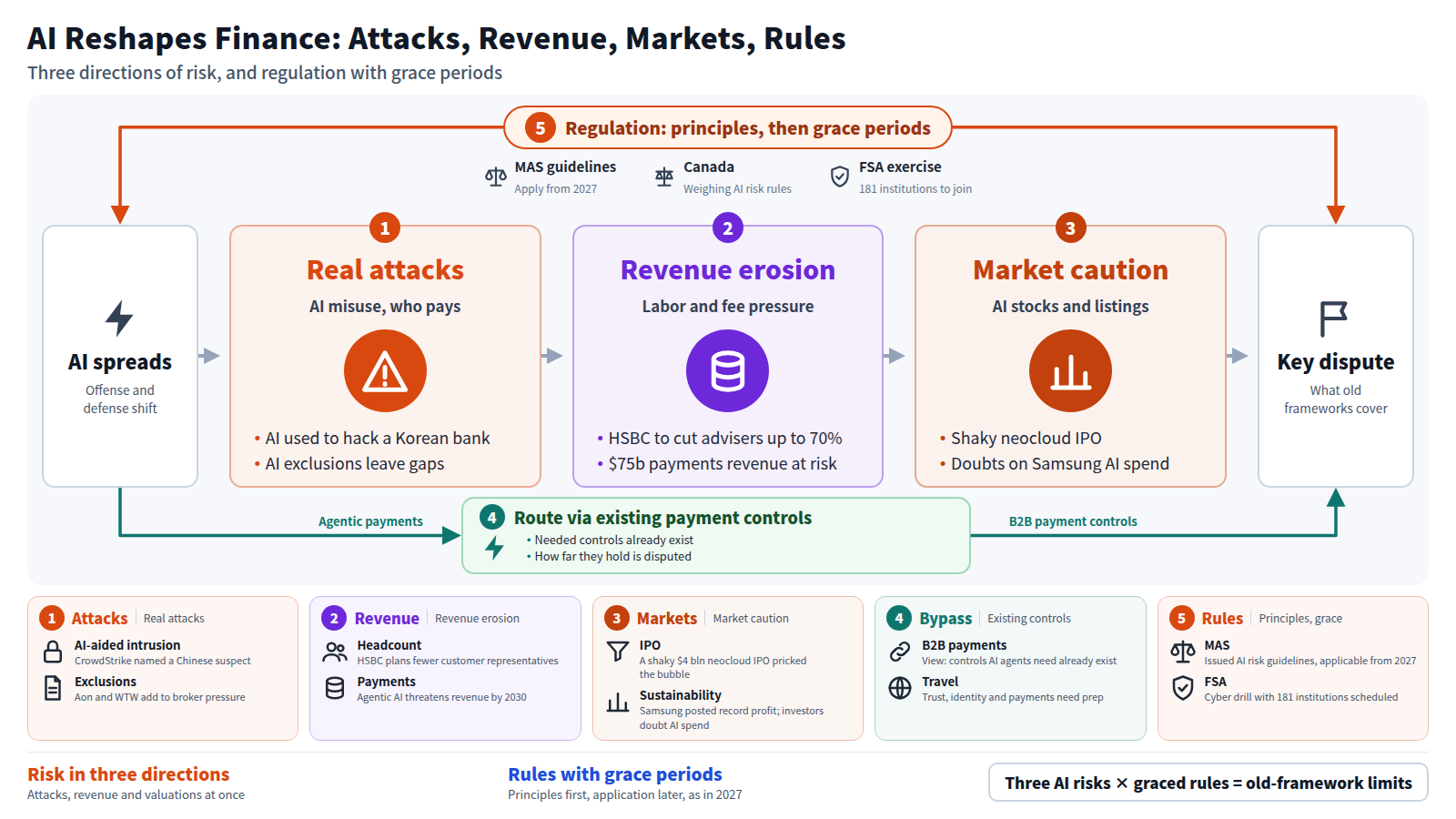Click the Three AI risks × graced rules summary box
This screenshot has width=1456, height=819.
[x=1208, y=783]
